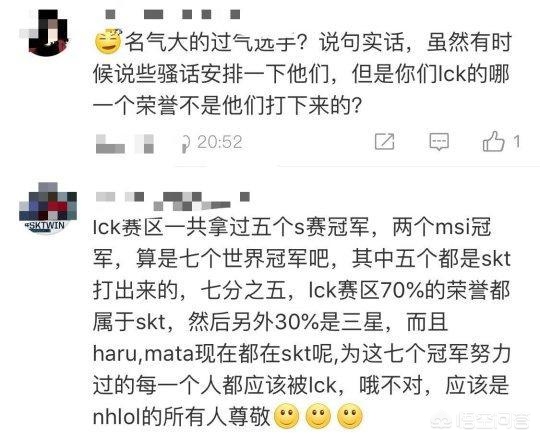Tap the repost arrow icon on first comment

point(384,141)
